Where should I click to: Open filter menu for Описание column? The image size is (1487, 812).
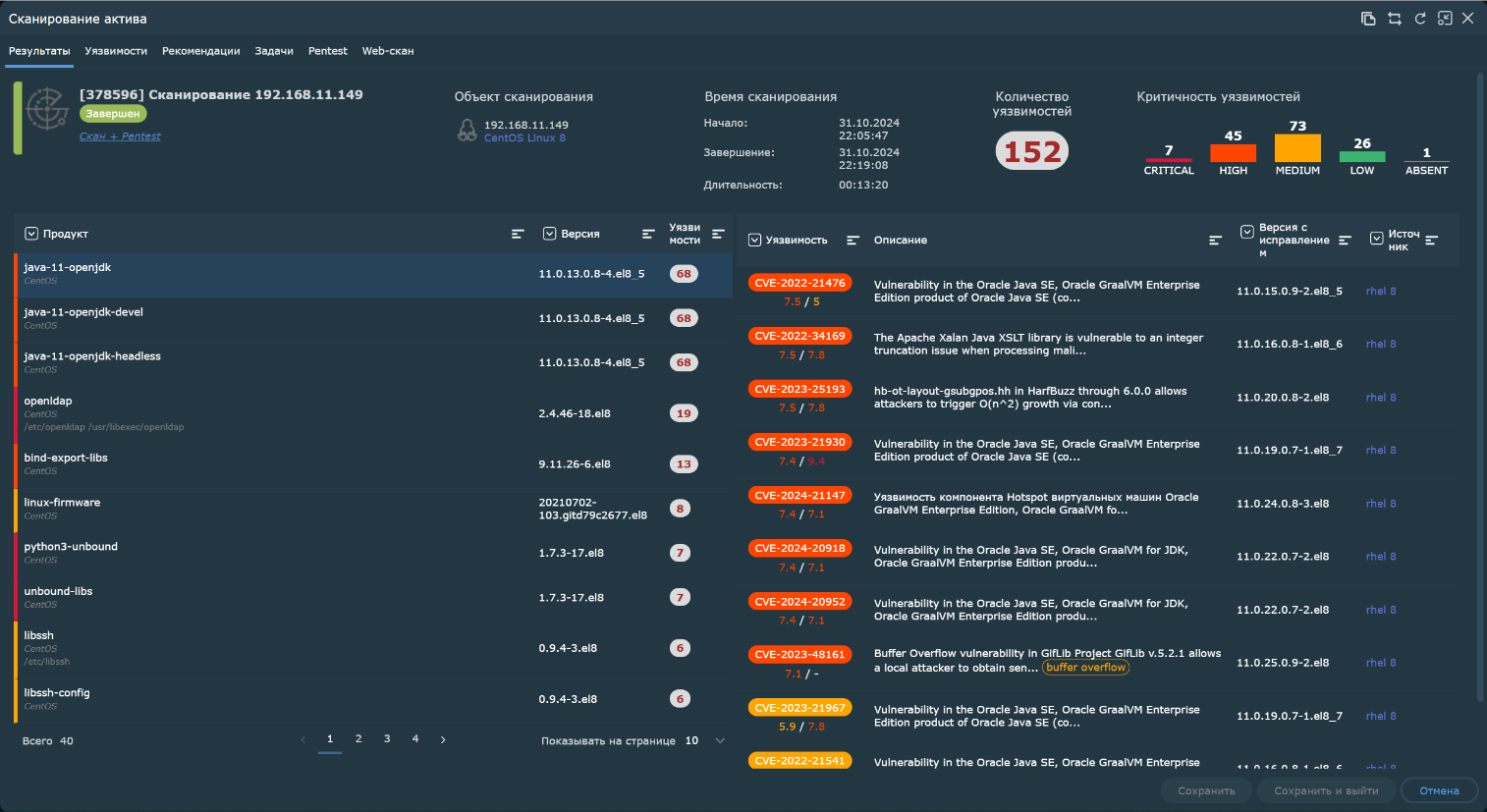pyautogui.click(x=1215, y=240)
